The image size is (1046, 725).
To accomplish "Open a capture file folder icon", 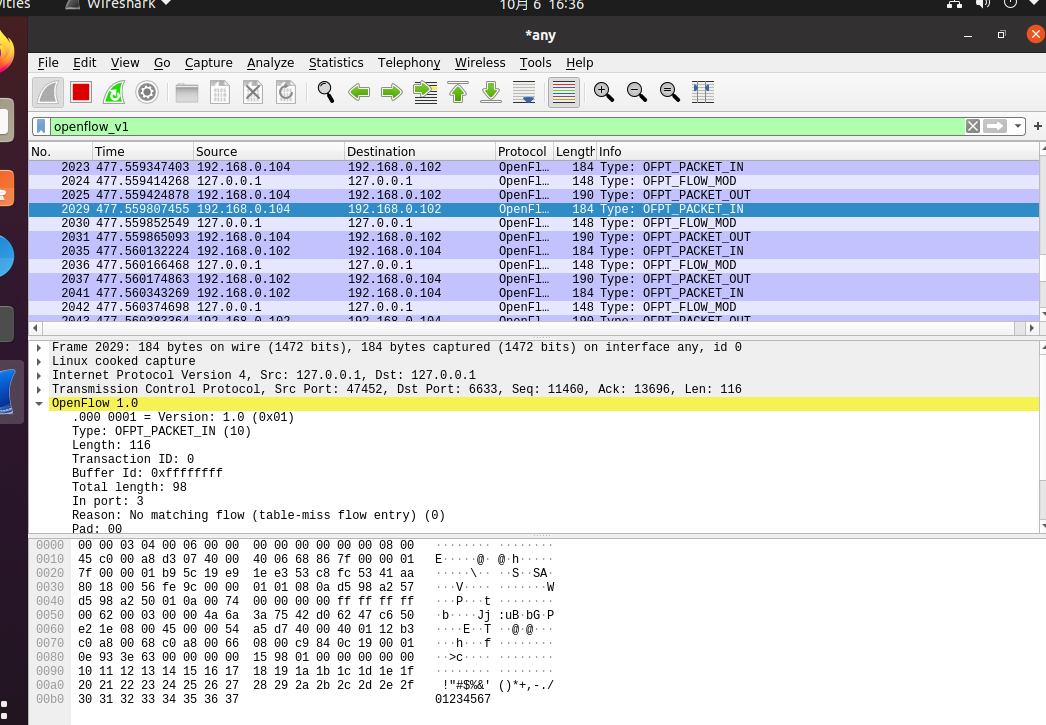I will pyautogui.click(x=187, y=92).
